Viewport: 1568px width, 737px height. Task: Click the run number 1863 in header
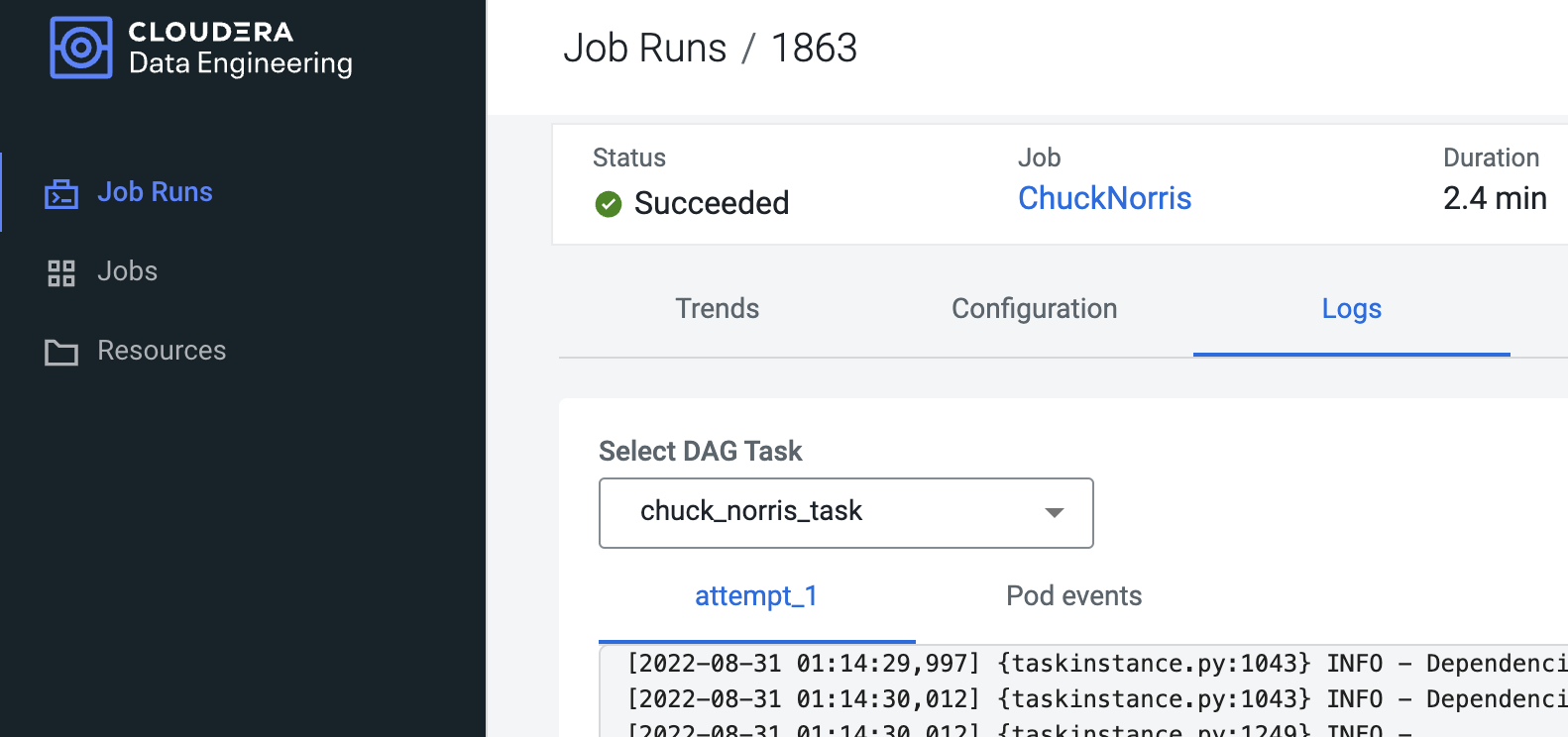click(x=814, y=49)
